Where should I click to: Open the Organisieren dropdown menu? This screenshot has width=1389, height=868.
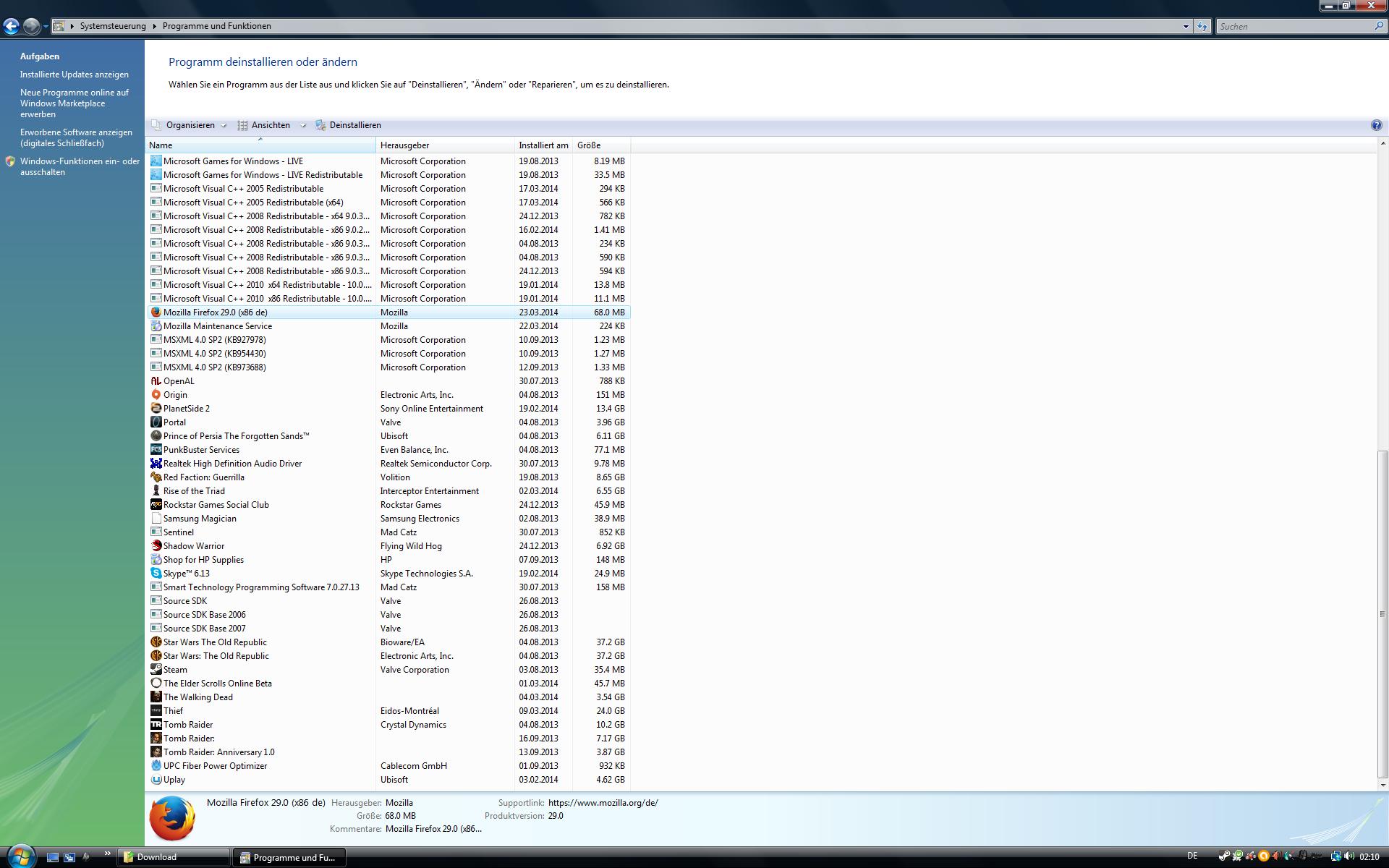pos(190,125)
